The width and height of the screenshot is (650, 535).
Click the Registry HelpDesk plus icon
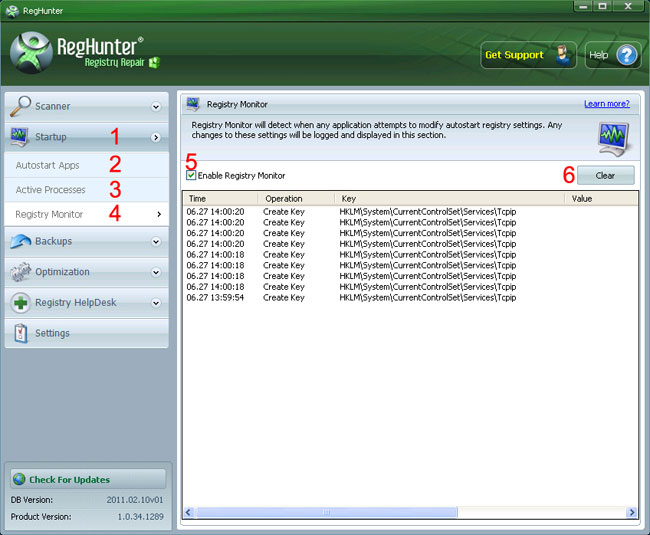21,303
